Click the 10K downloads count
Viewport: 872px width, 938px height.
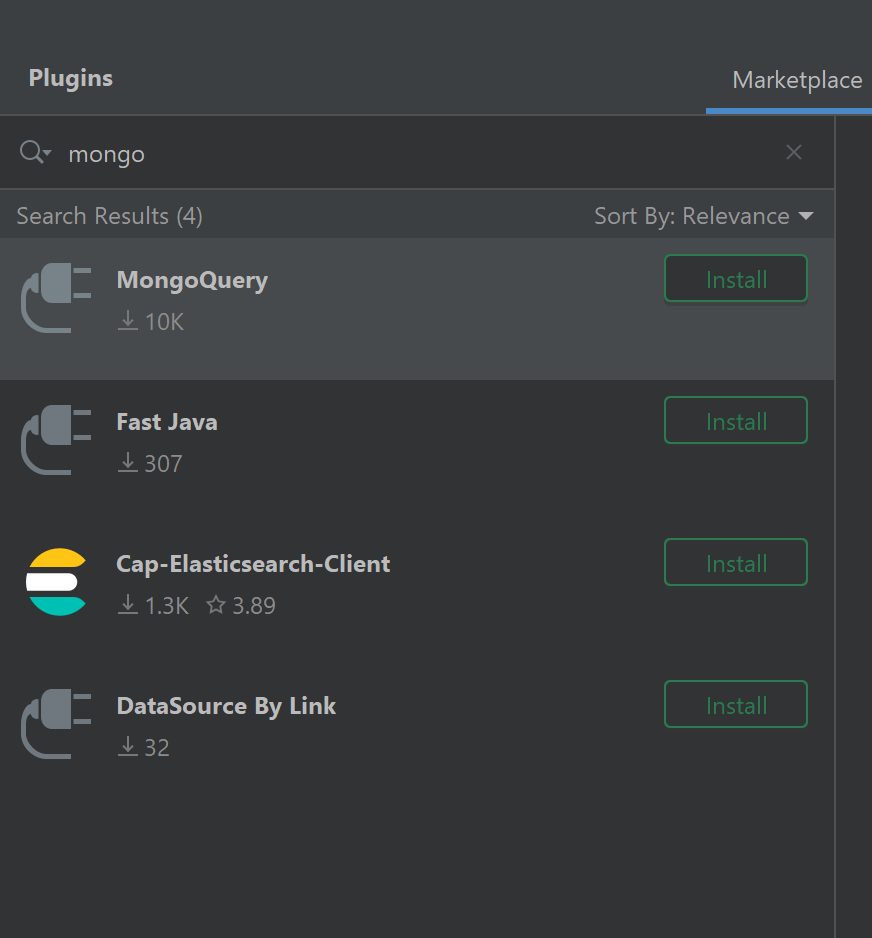tap(151, 322)
